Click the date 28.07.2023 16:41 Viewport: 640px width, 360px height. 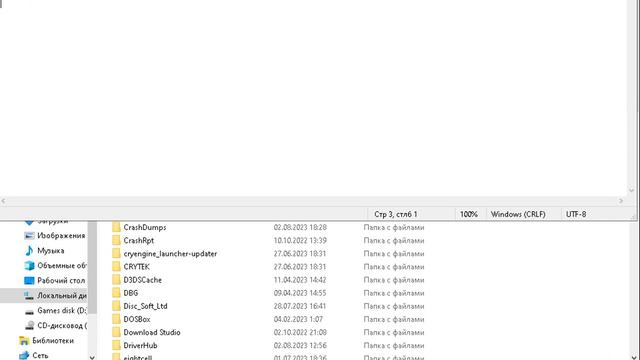point(300,306)
